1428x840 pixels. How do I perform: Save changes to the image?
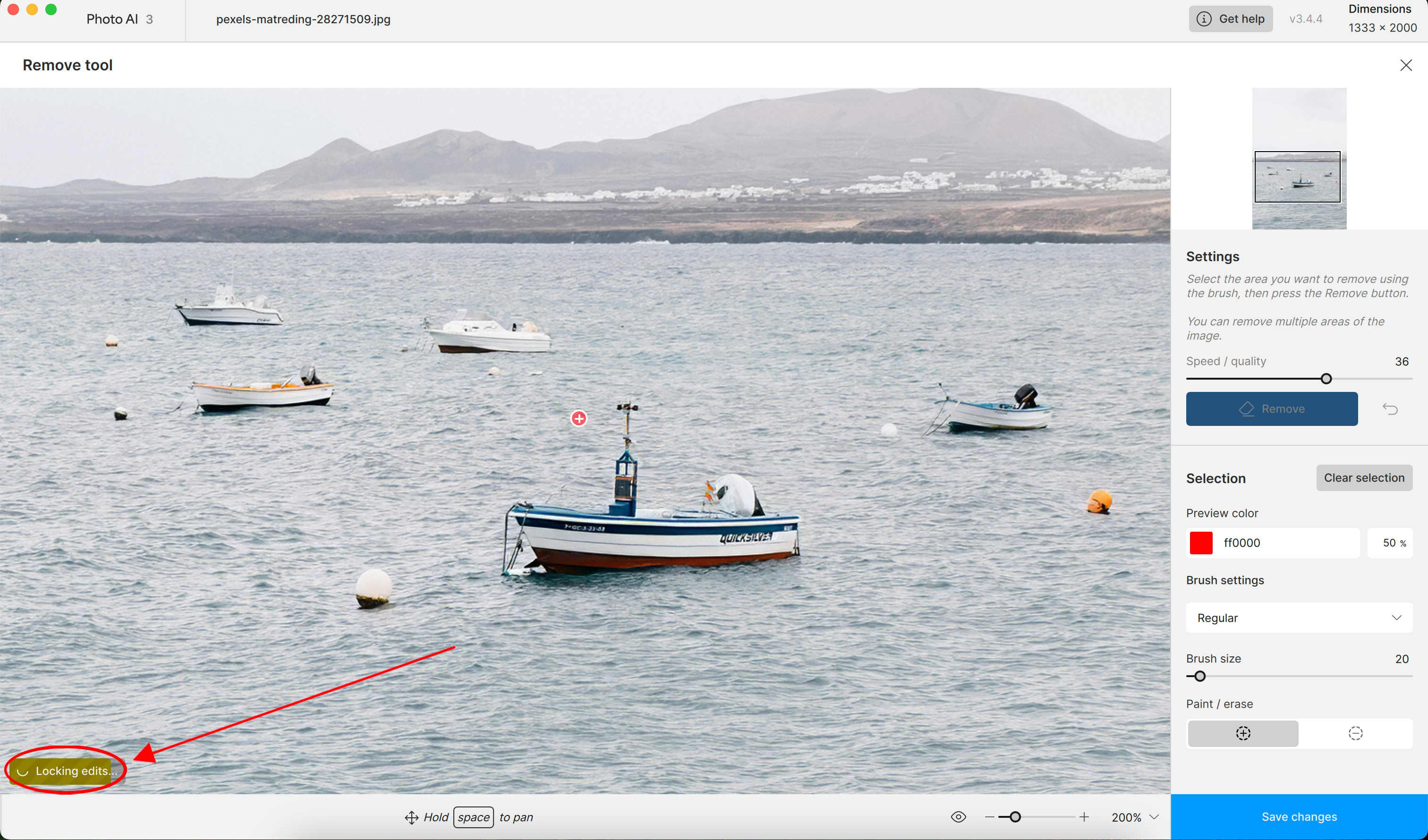pos(1299,817)
